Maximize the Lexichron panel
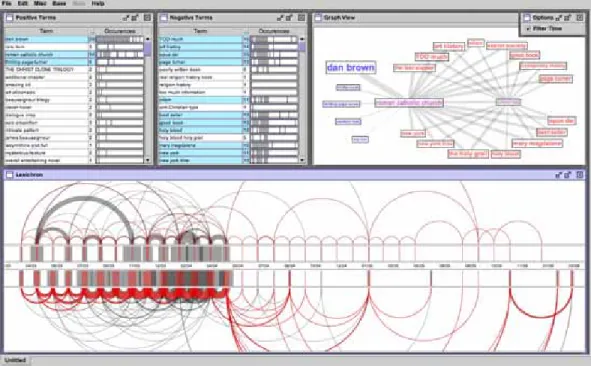 tap(568, 175)
